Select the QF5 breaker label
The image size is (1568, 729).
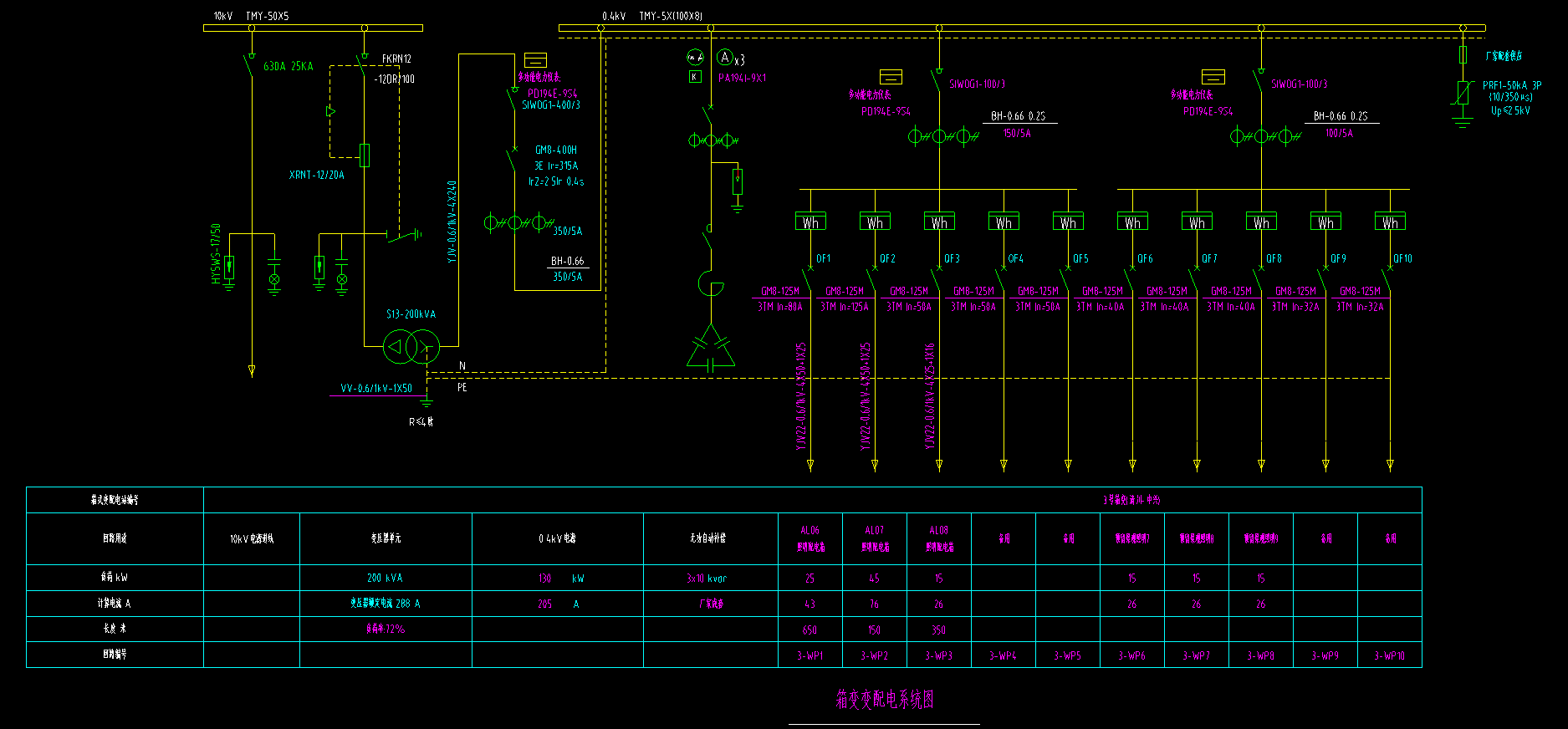point(1080,259)
